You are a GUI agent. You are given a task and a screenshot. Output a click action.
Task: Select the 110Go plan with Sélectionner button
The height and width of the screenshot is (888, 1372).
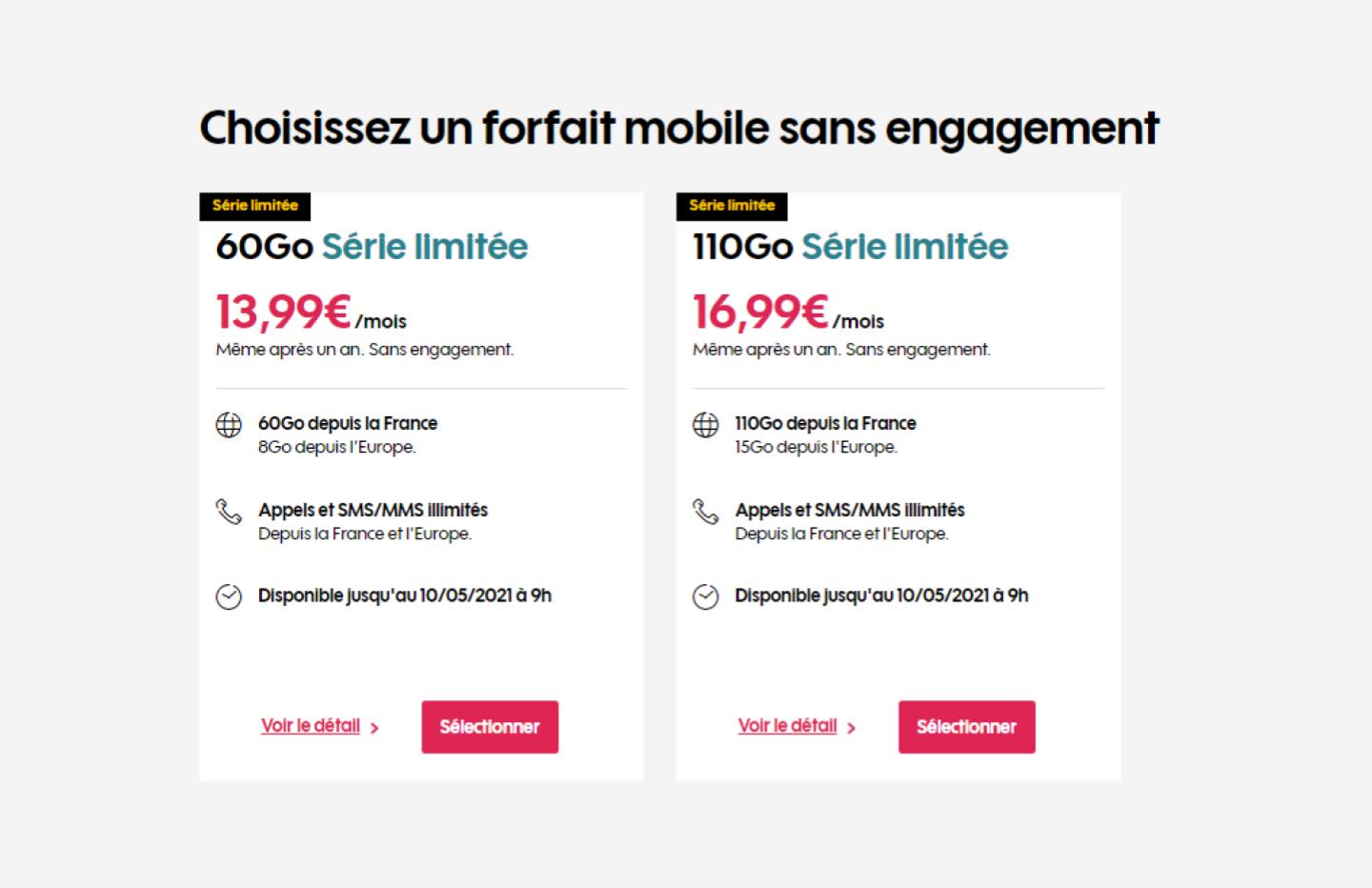click(966, 727)
